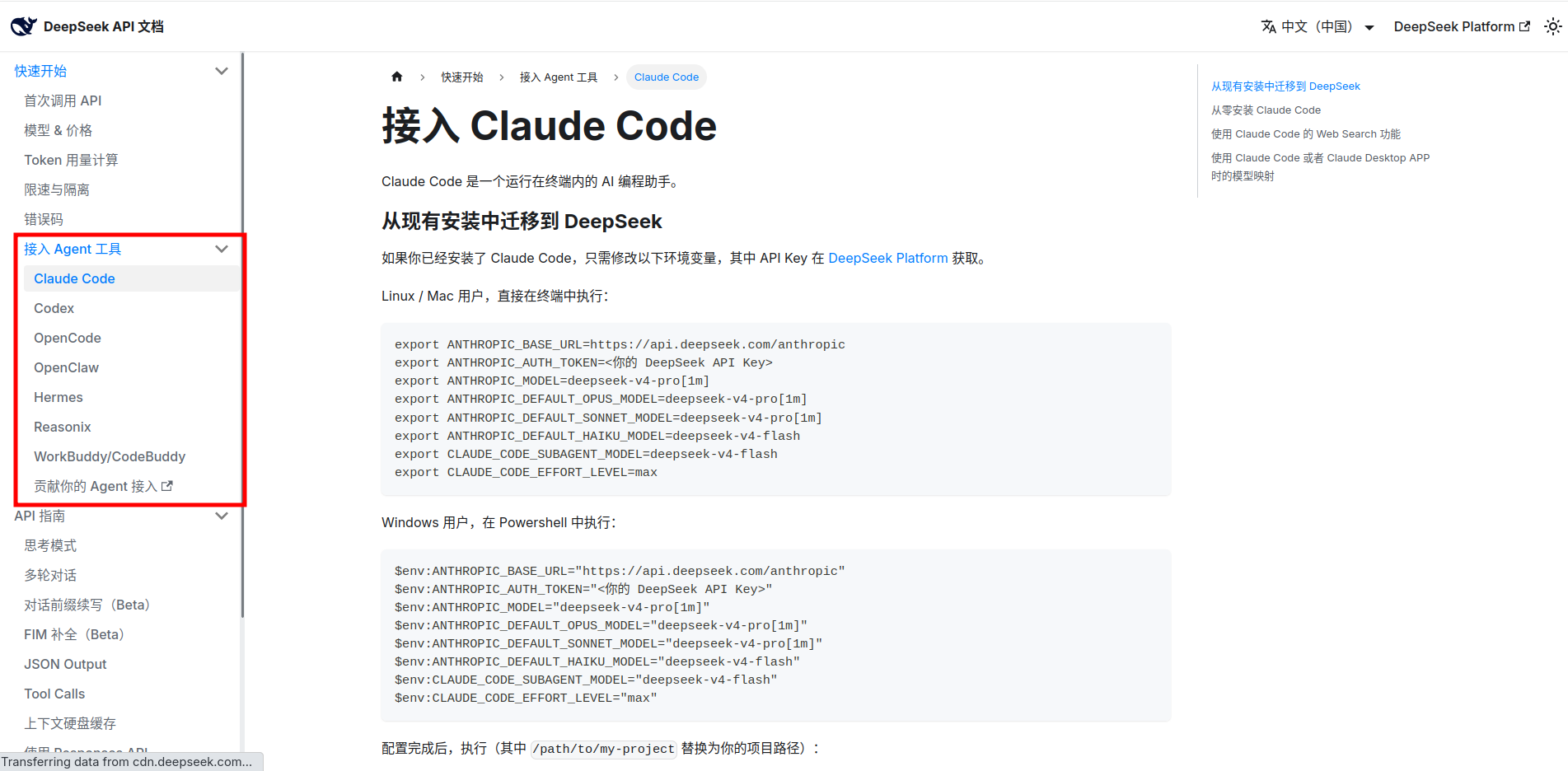Open 思考模式 in the sidebar

(50, 545)
